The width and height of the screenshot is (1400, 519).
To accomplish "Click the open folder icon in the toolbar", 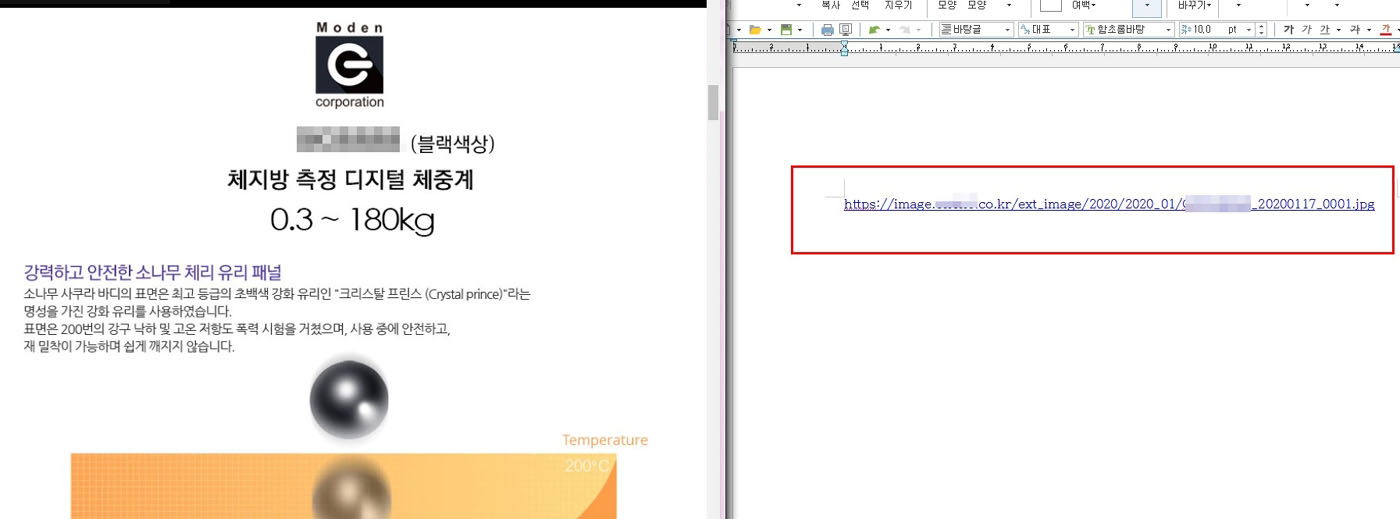I will pos(754,30).
